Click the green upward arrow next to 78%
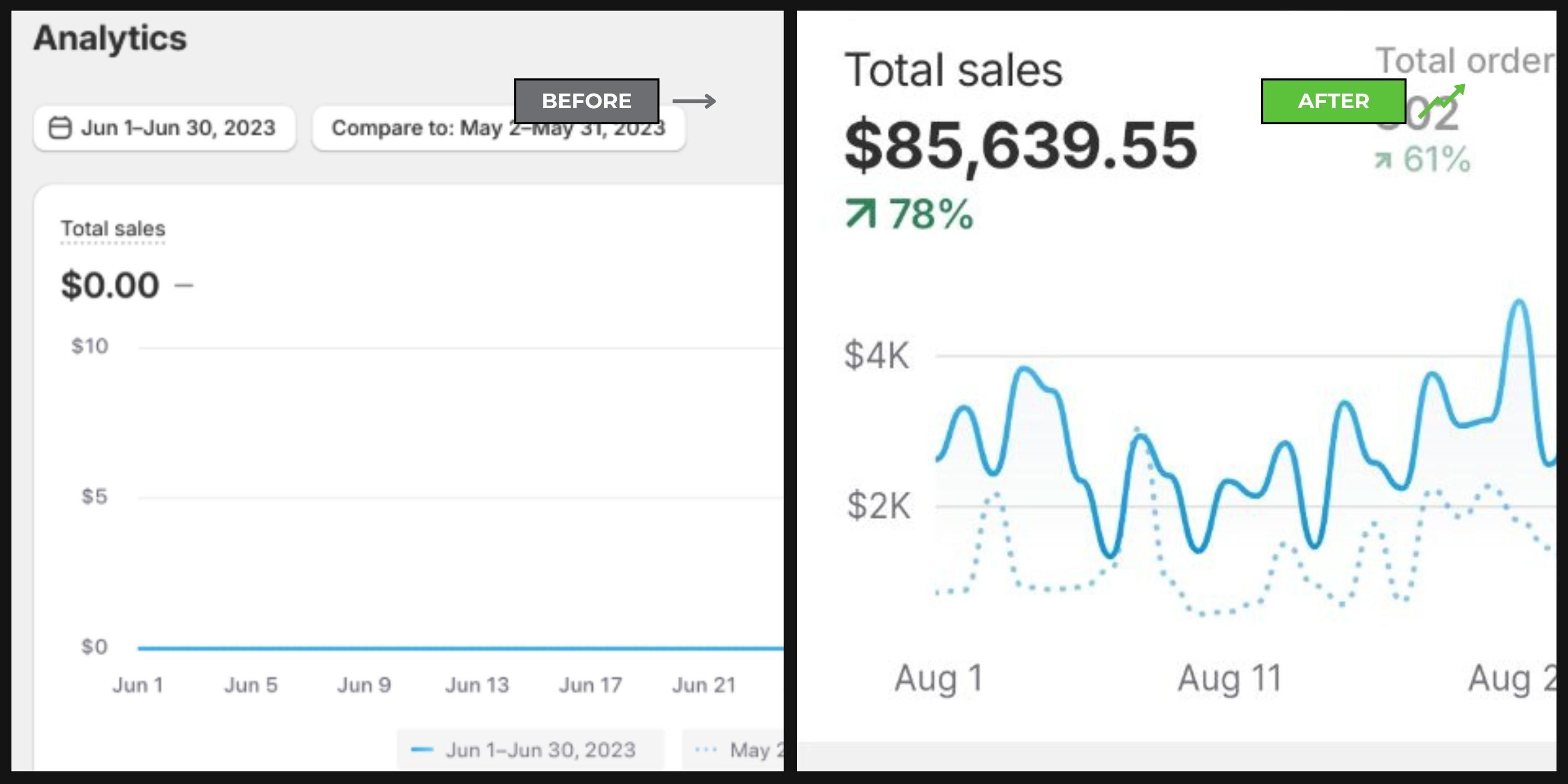The image size is (1568, 784). coord(861,215)
